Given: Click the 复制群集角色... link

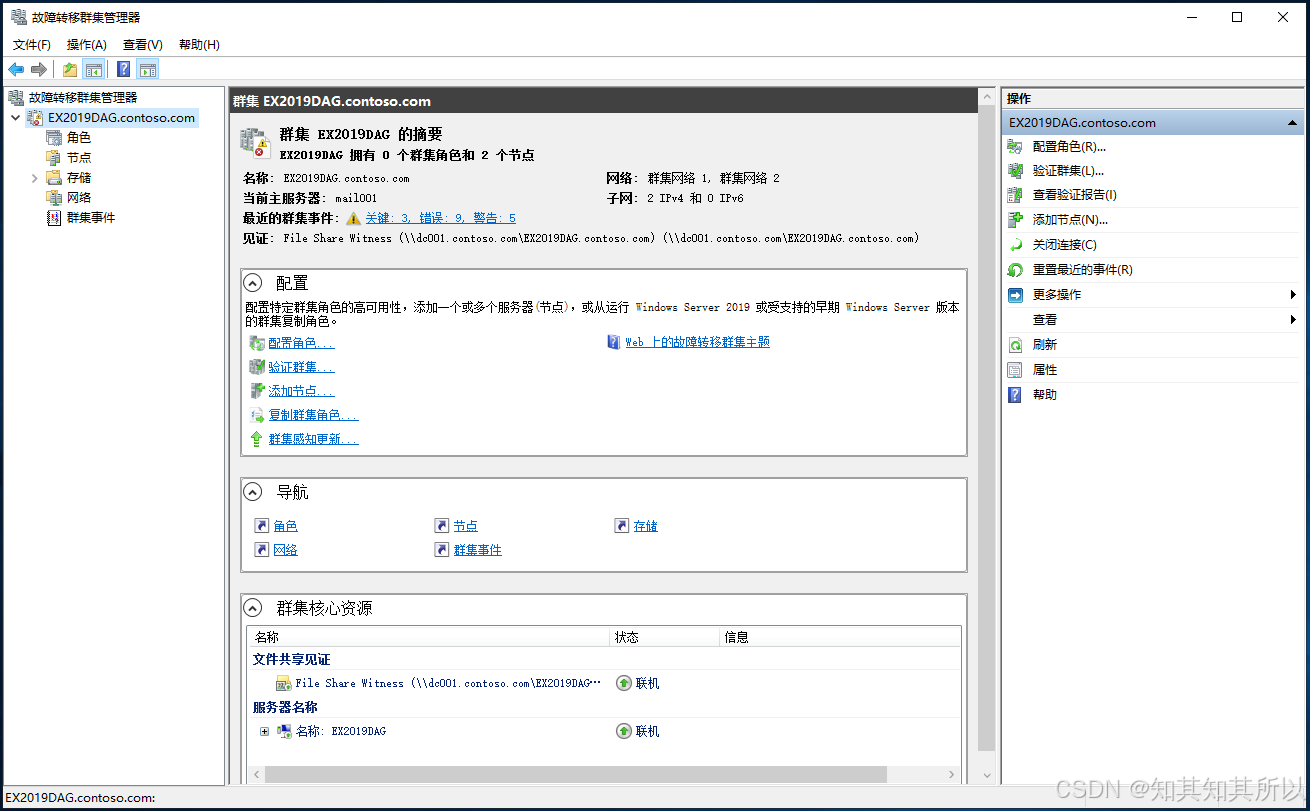Looking at the screenshot, I should tap(313, 415).
